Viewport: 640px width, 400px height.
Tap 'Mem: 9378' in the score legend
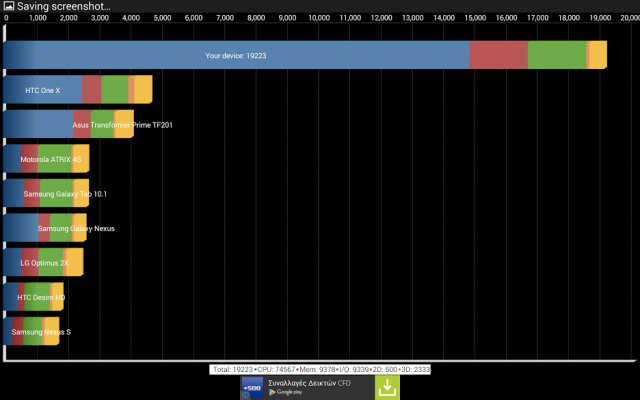click(x=317, y=369)
